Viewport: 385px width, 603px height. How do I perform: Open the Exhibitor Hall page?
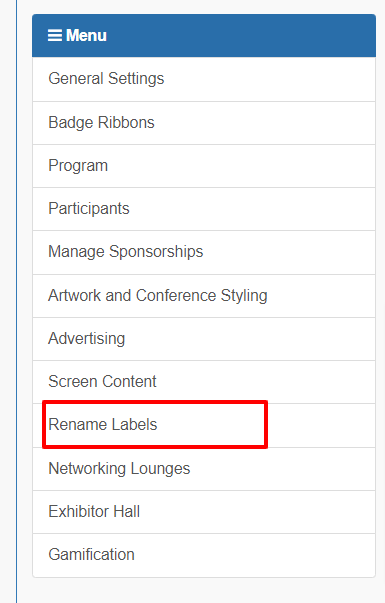point(204,512)
